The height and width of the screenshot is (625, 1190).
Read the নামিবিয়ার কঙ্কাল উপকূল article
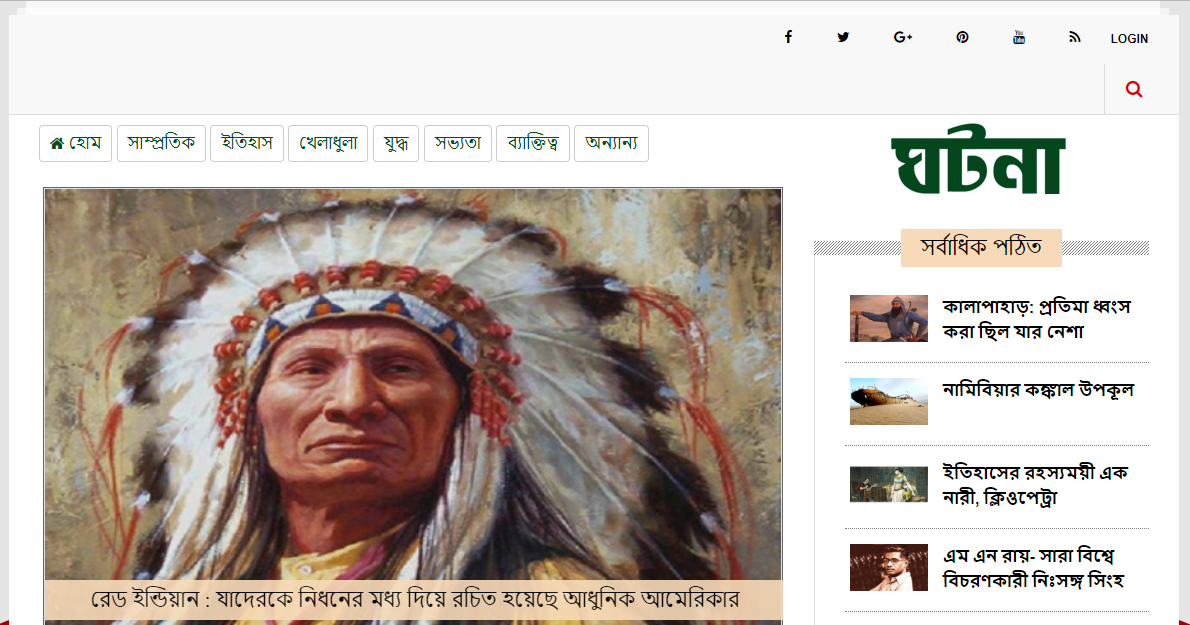[x=1038, y=391]
